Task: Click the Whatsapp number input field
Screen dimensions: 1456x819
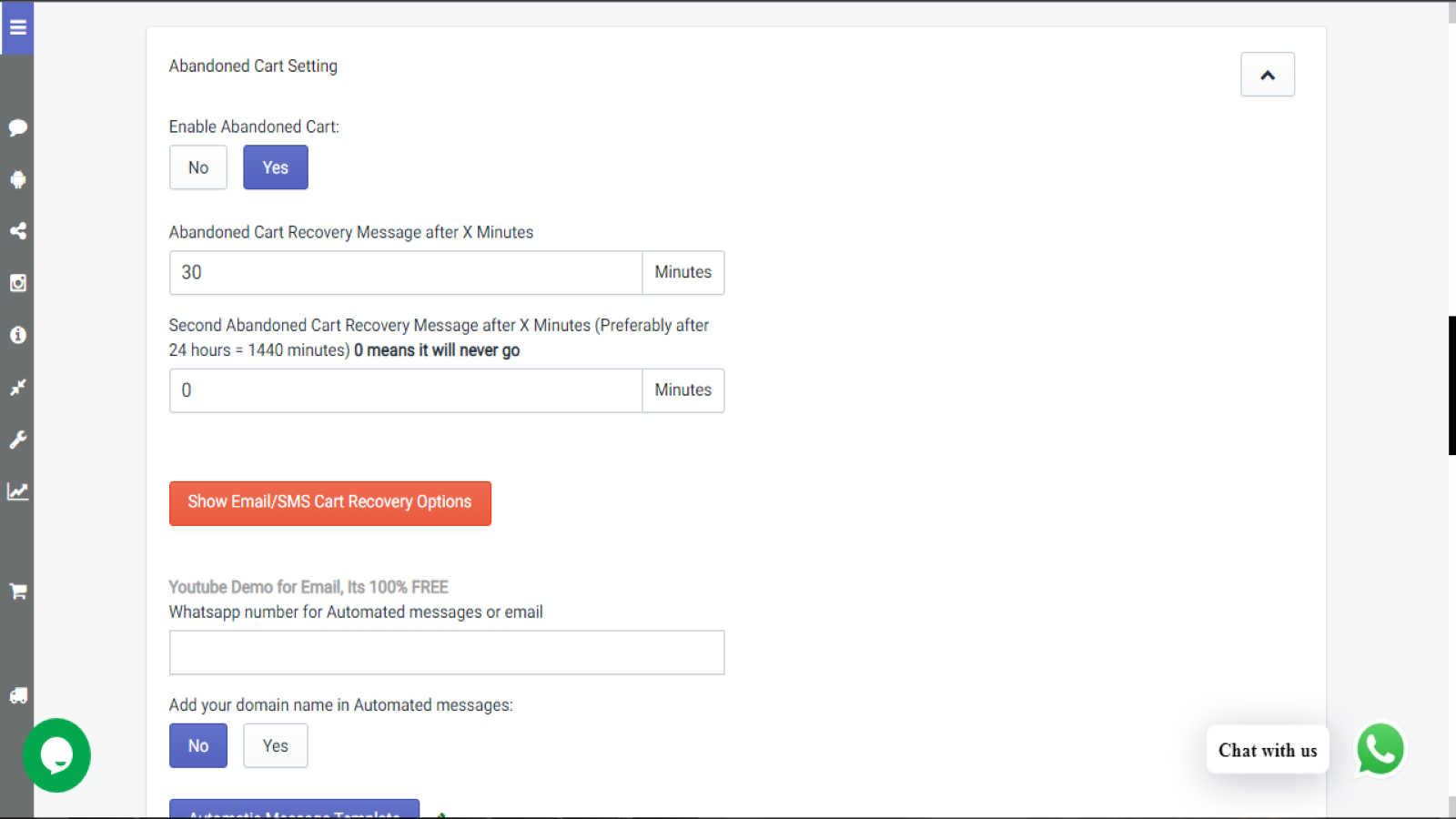Action: [x=447, y=652]
